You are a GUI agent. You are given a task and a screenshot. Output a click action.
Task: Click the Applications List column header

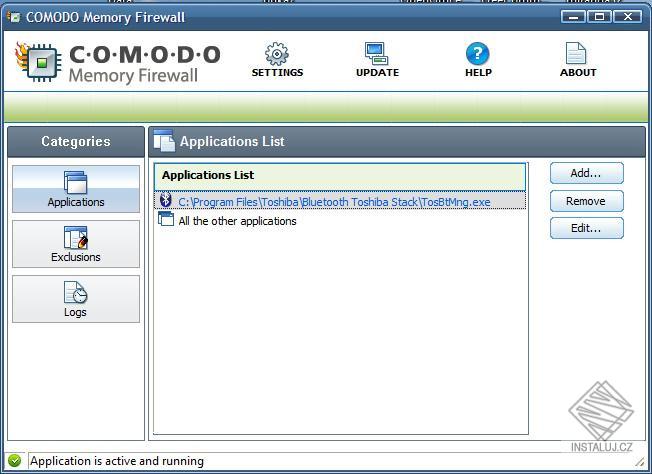click(x=340, y=176)
